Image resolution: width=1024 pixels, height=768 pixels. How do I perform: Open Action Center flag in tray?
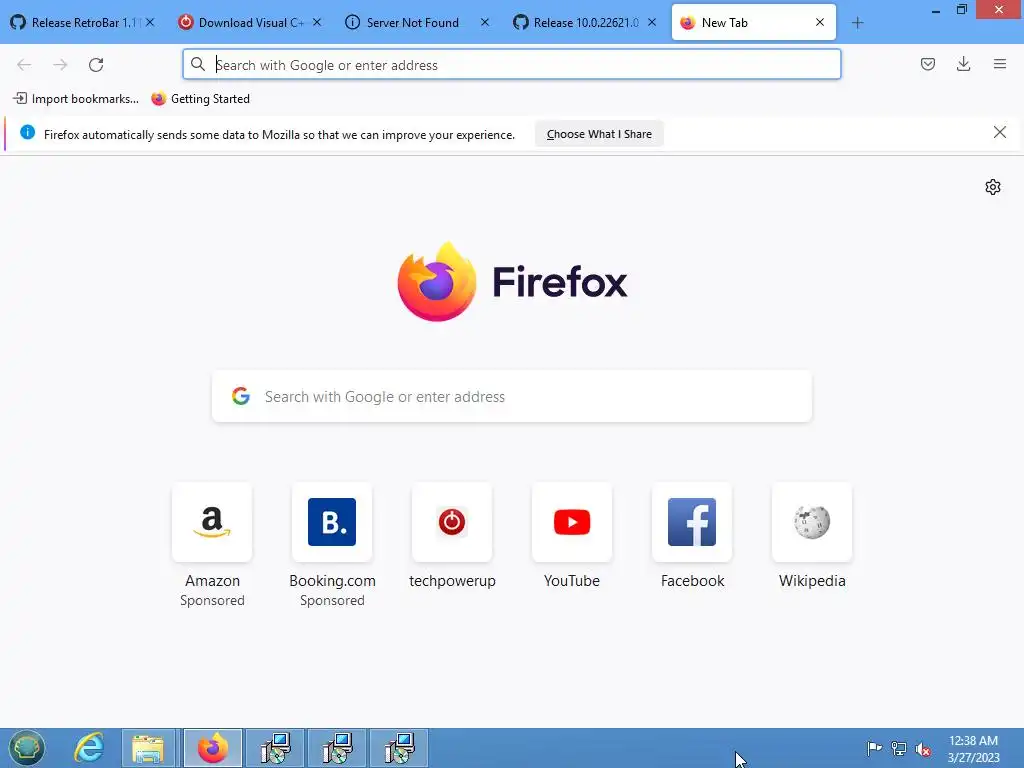pos(874,748)
